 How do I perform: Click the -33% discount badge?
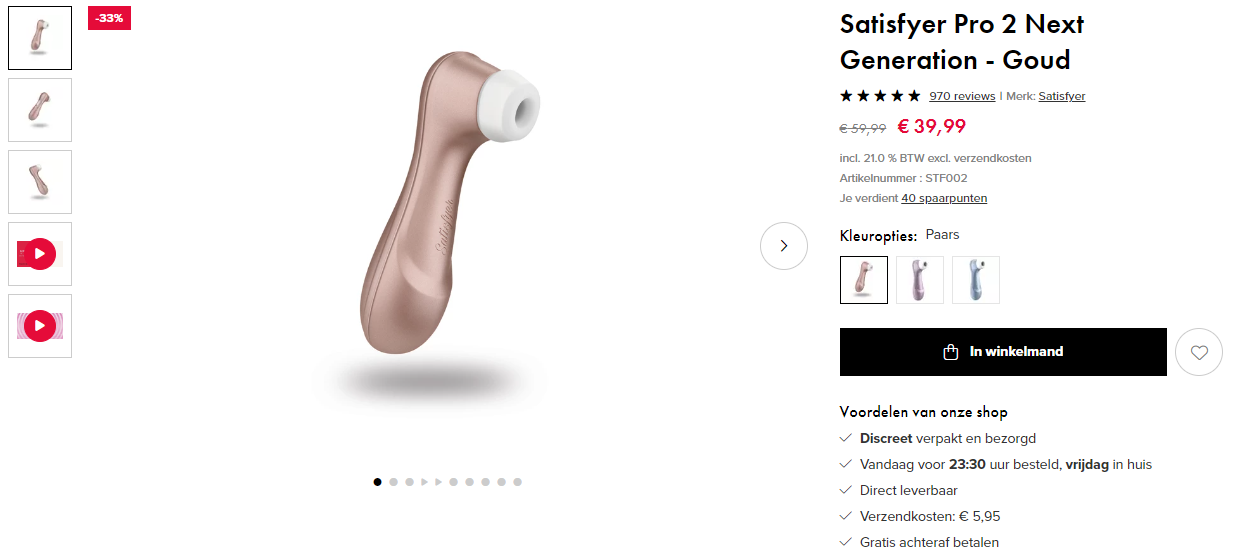[109, 18]
